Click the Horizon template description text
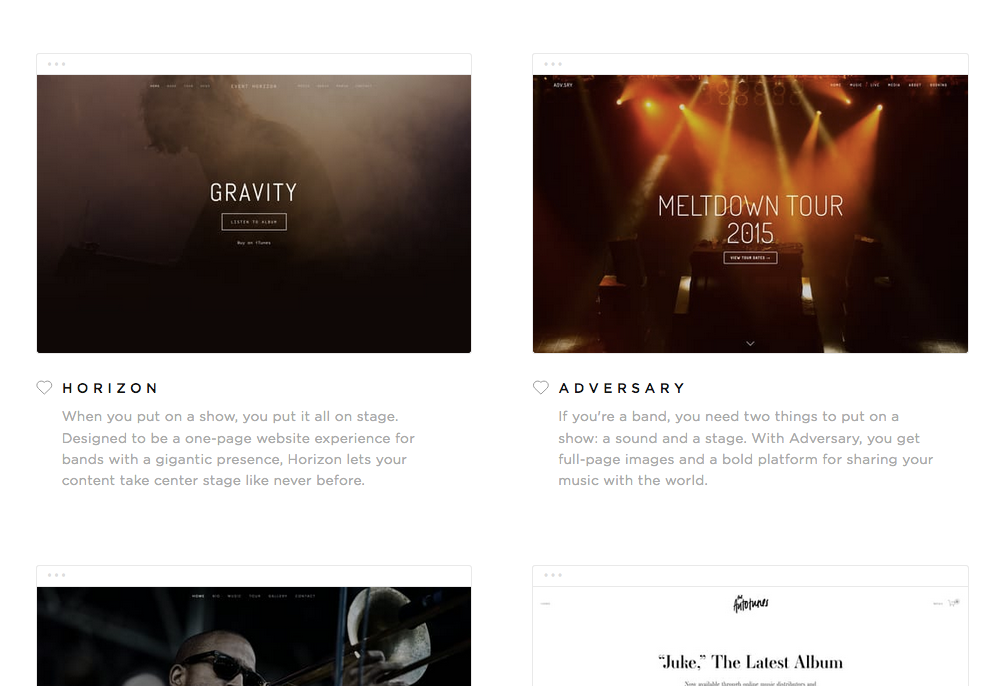Viewport: 1003px width, 686px height. [238, 448]
